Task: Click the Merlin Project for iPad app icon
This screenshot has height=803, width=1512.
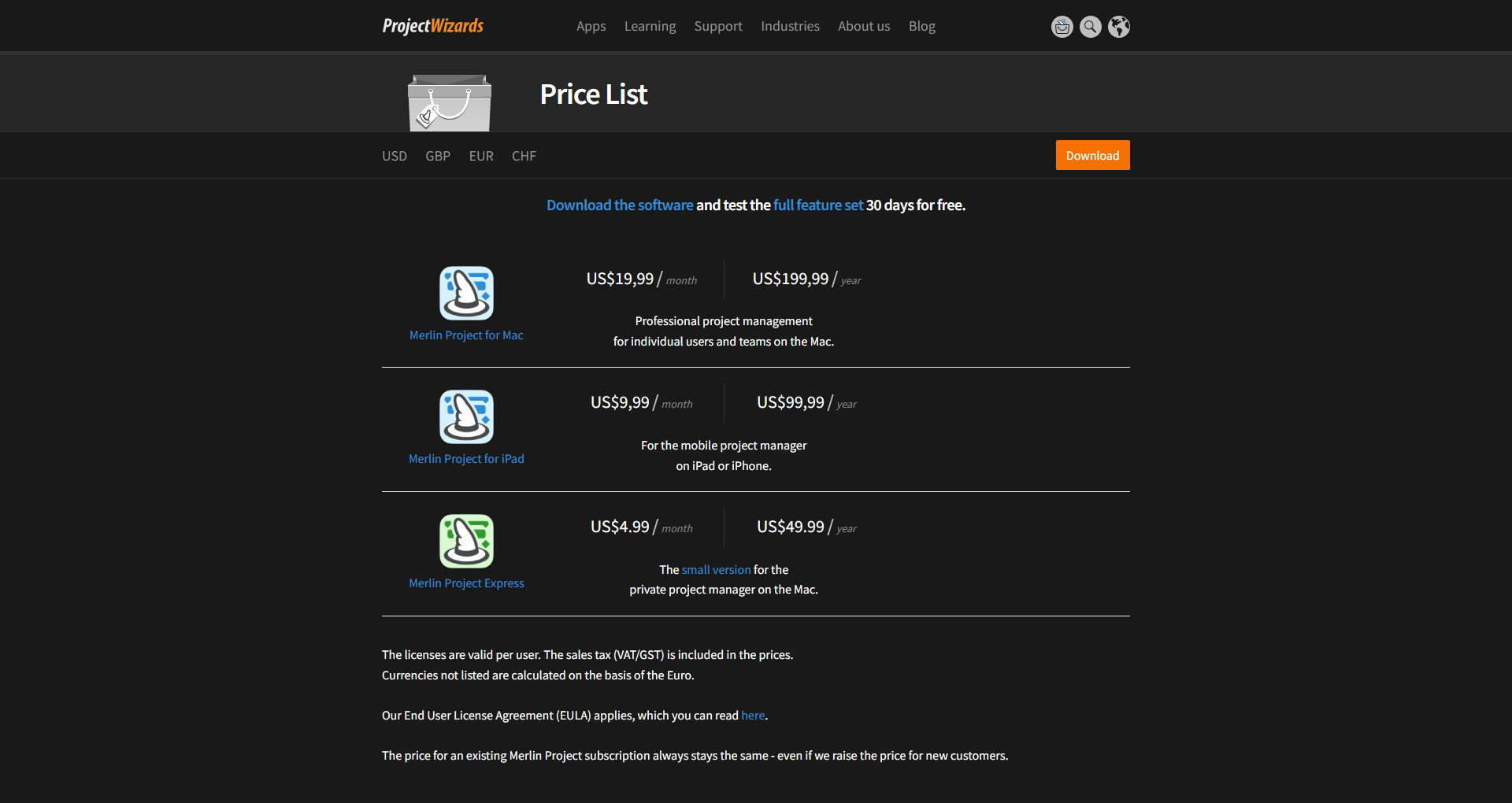Action: pos(466,416)
